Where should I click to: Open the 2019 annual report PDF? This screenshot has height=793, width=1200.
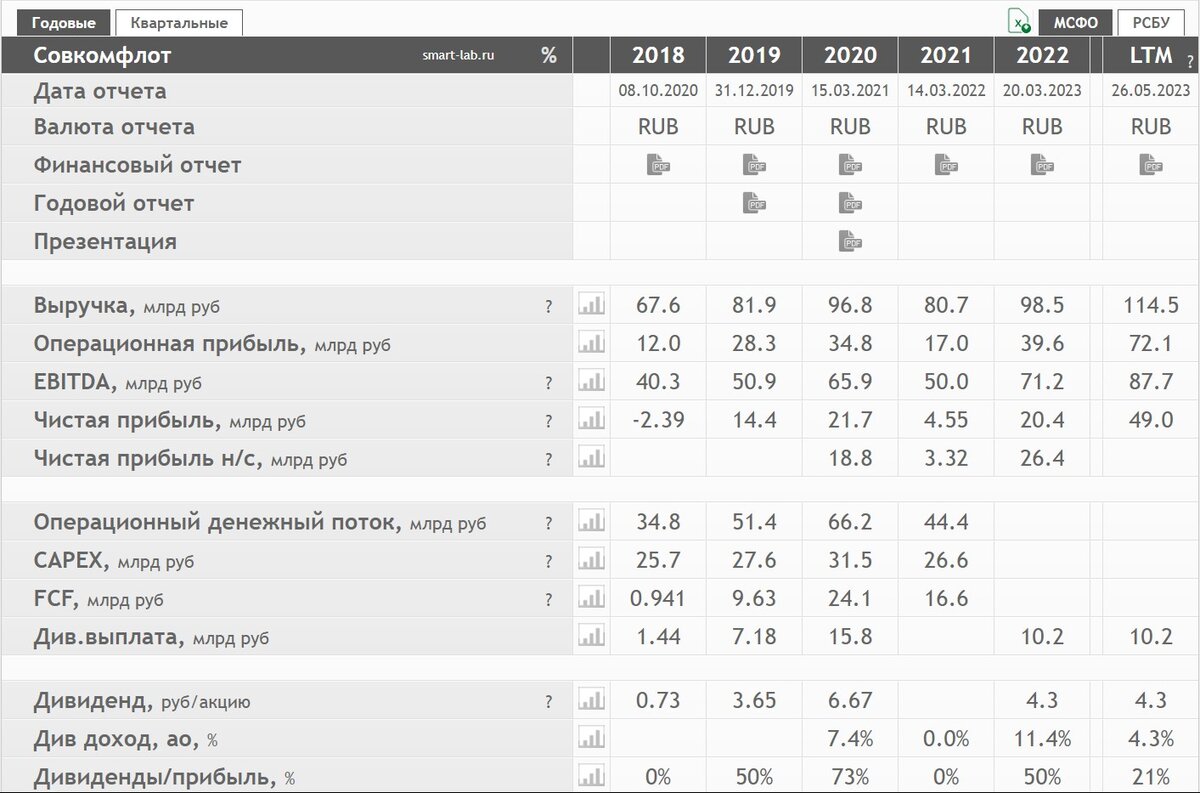tap(754, 203)
